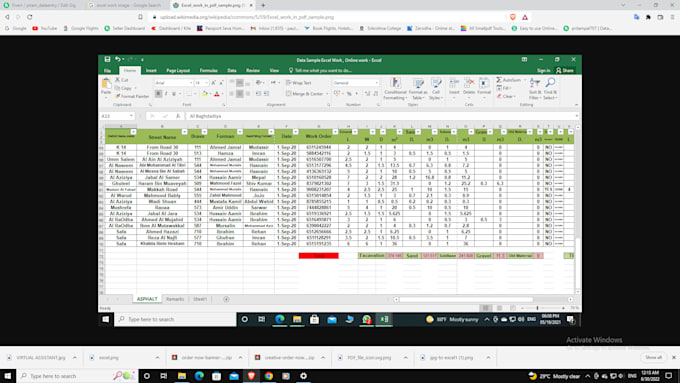Click the Format cells icon in Cells group

[484, 83]
